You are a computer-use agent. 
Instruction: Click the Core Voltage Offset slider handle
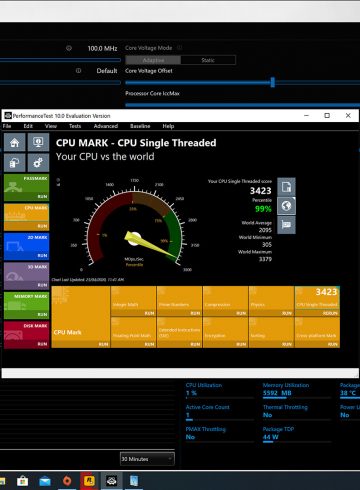(273, 82)
